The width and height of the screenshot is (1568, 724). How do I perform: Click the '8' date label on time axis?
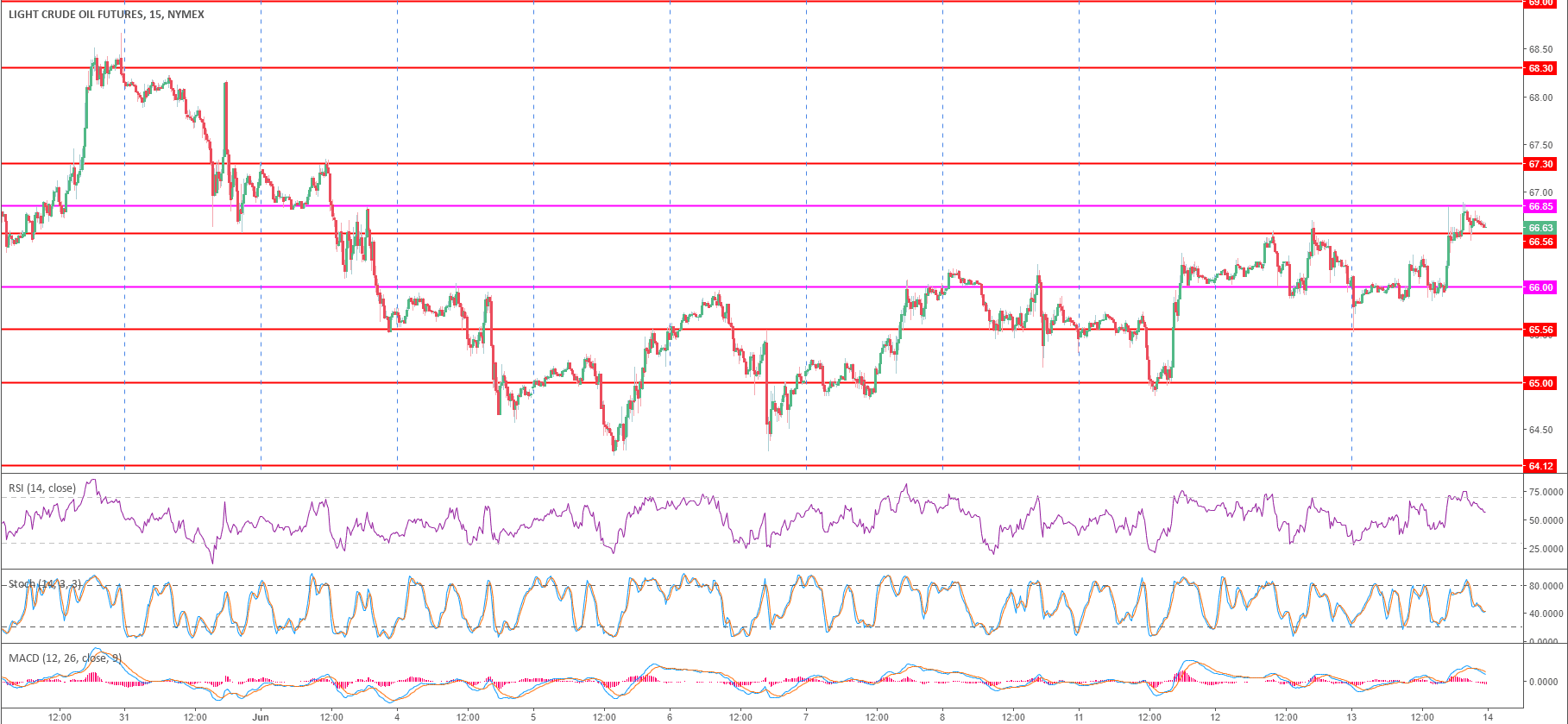click(x=942, y=716)
